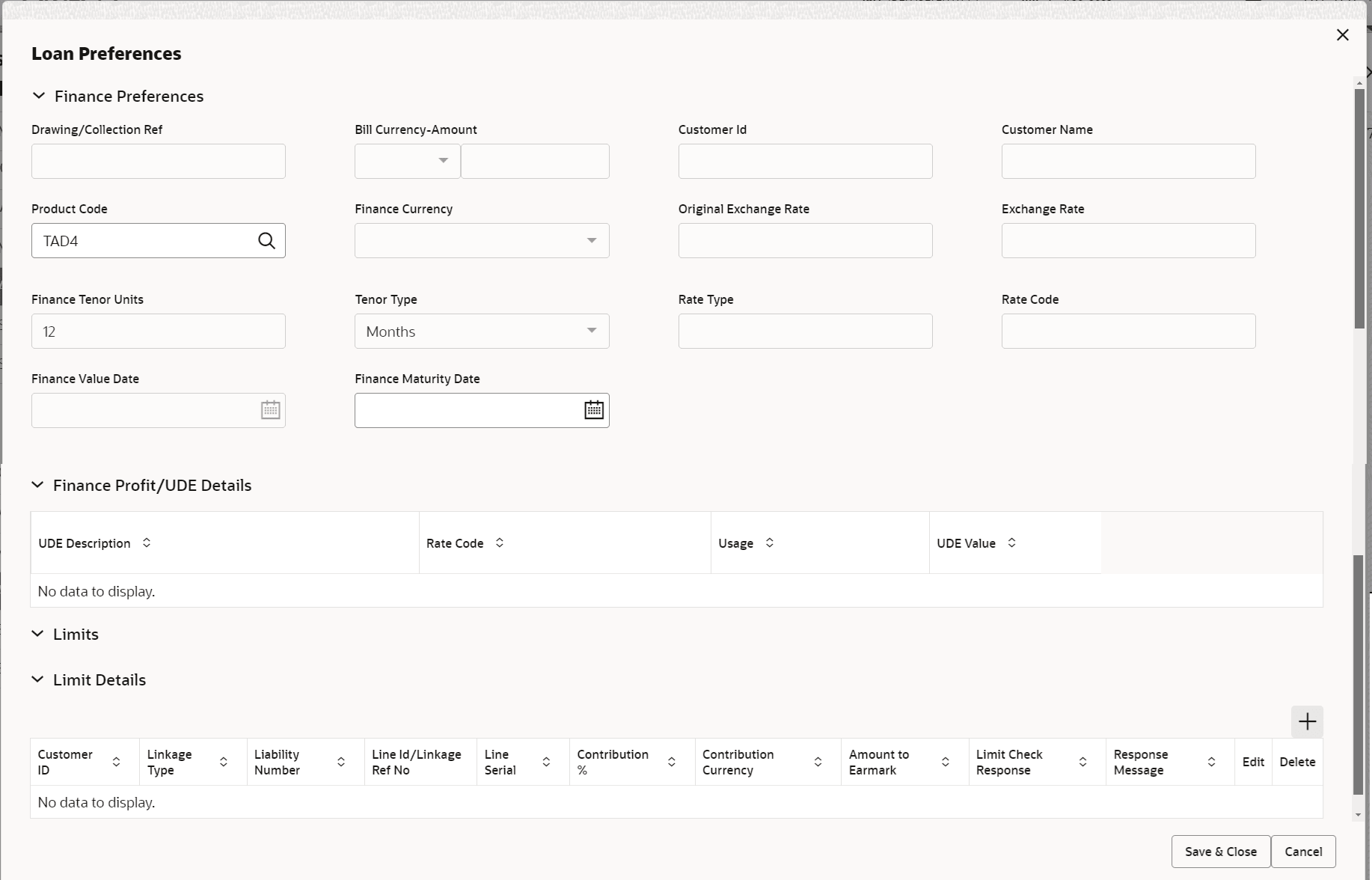This screenshot has width=1372, height=880.
Task: Sort Limit Details by Customer ID
Action: coord(116,762)
